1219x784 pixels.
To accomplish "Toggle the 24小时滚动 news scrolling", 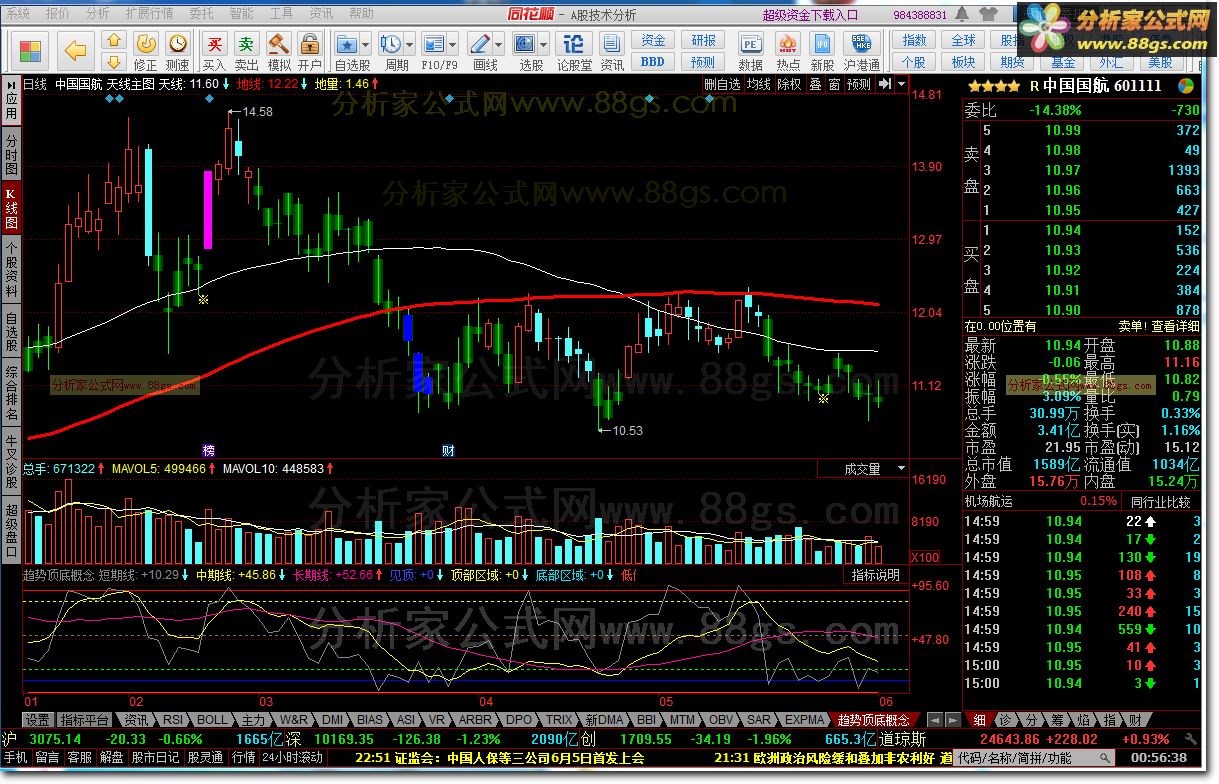I will point(292,758).
